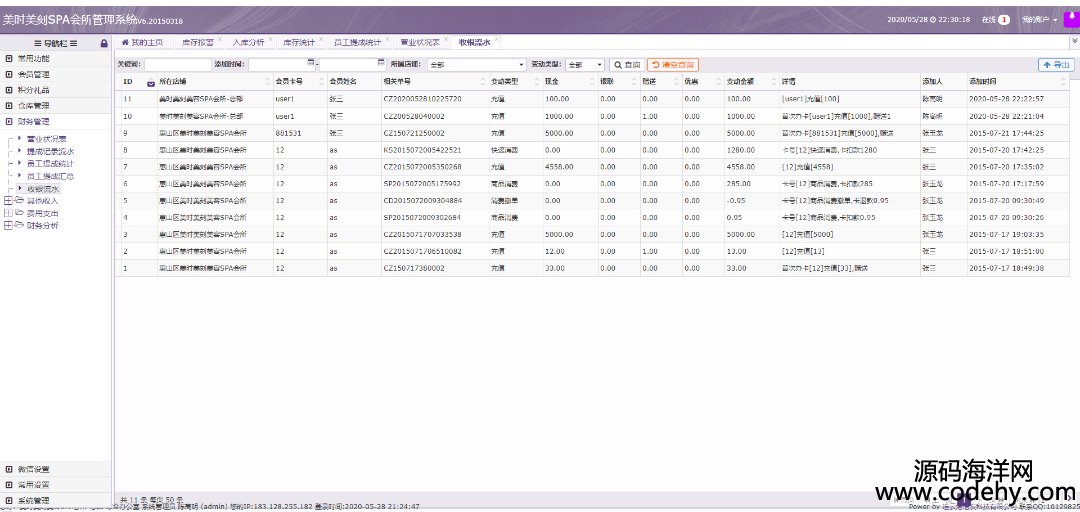Image resolution: width=1080 pixels, height=512 pixels.
Task: Switch to the 入库分析 tab
Action: pos(248,43)
